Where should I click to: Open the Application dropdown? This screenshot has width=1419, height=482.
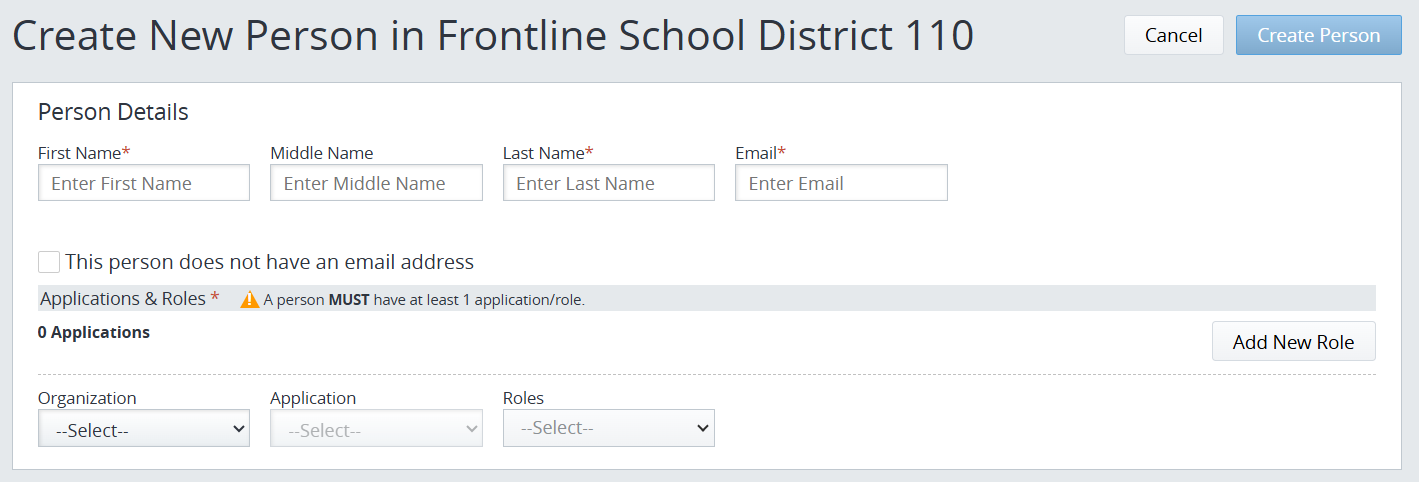[376, 430]
